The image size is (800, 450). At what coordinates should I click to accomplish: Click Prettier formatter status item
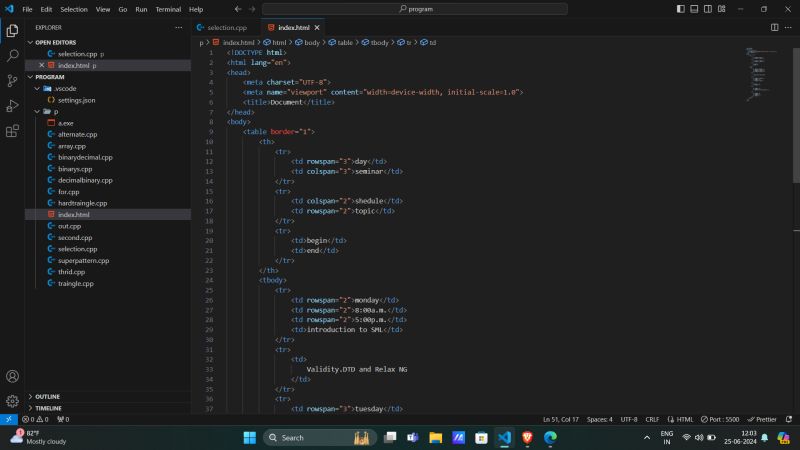[x=762, y=419]
